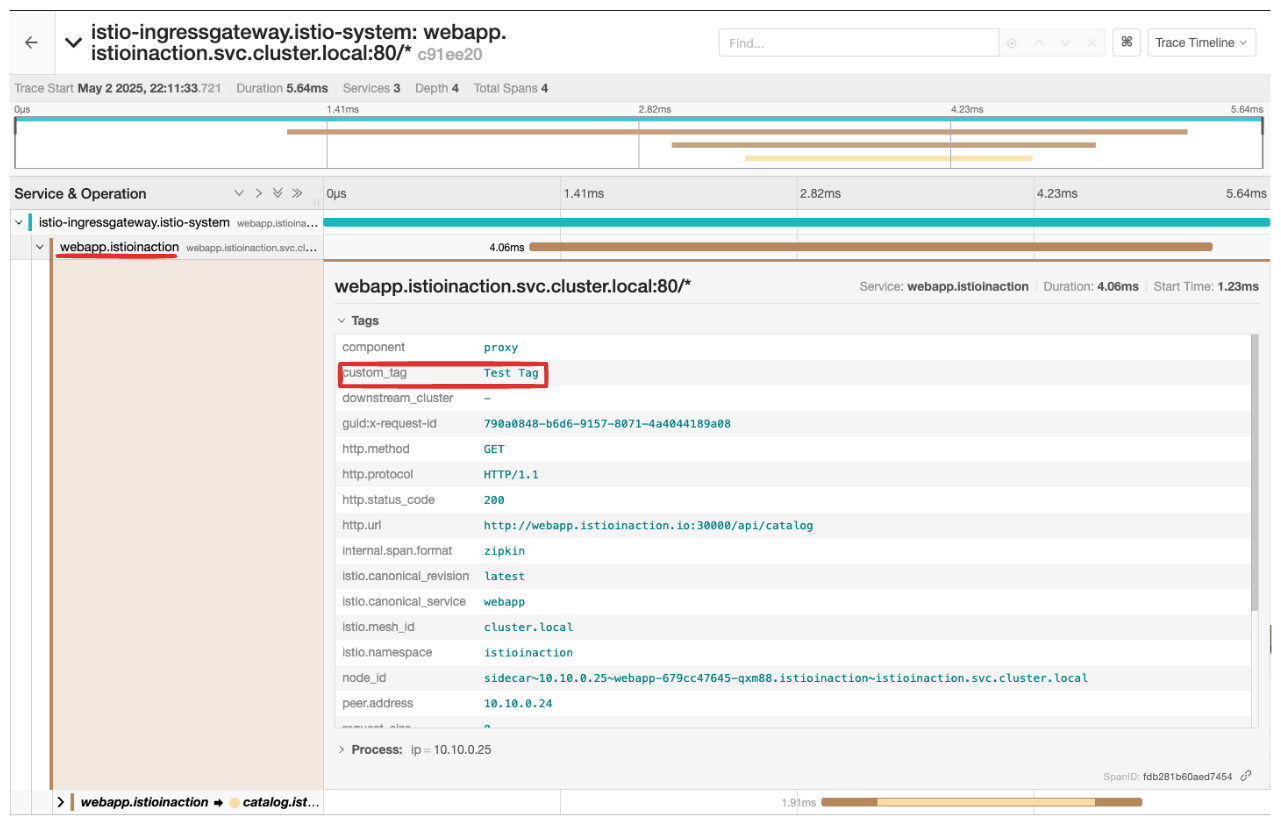Collapse one level using single right chevron
The height and width of the screenshot is (837, 1281).
(258, 193)
